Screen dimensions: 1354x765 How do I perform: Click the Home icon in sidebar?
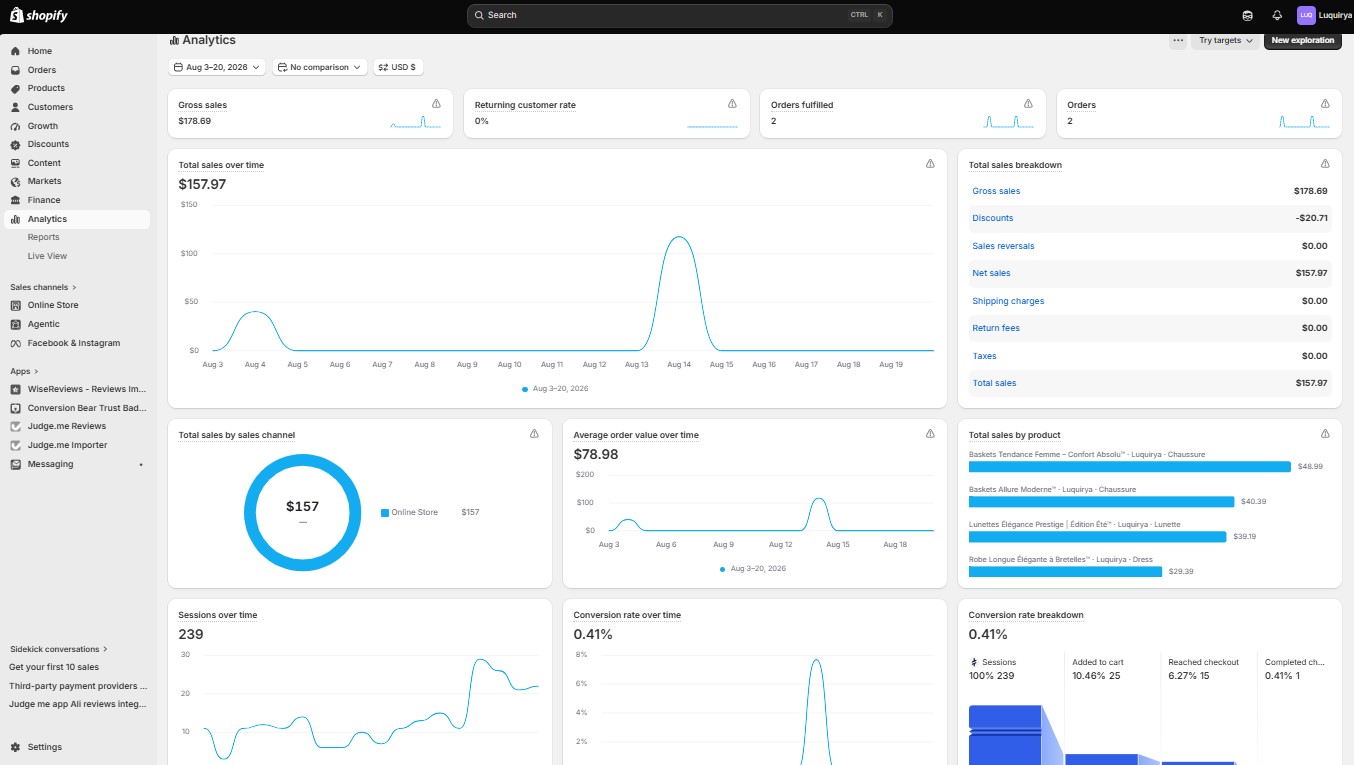pos(16,51)
